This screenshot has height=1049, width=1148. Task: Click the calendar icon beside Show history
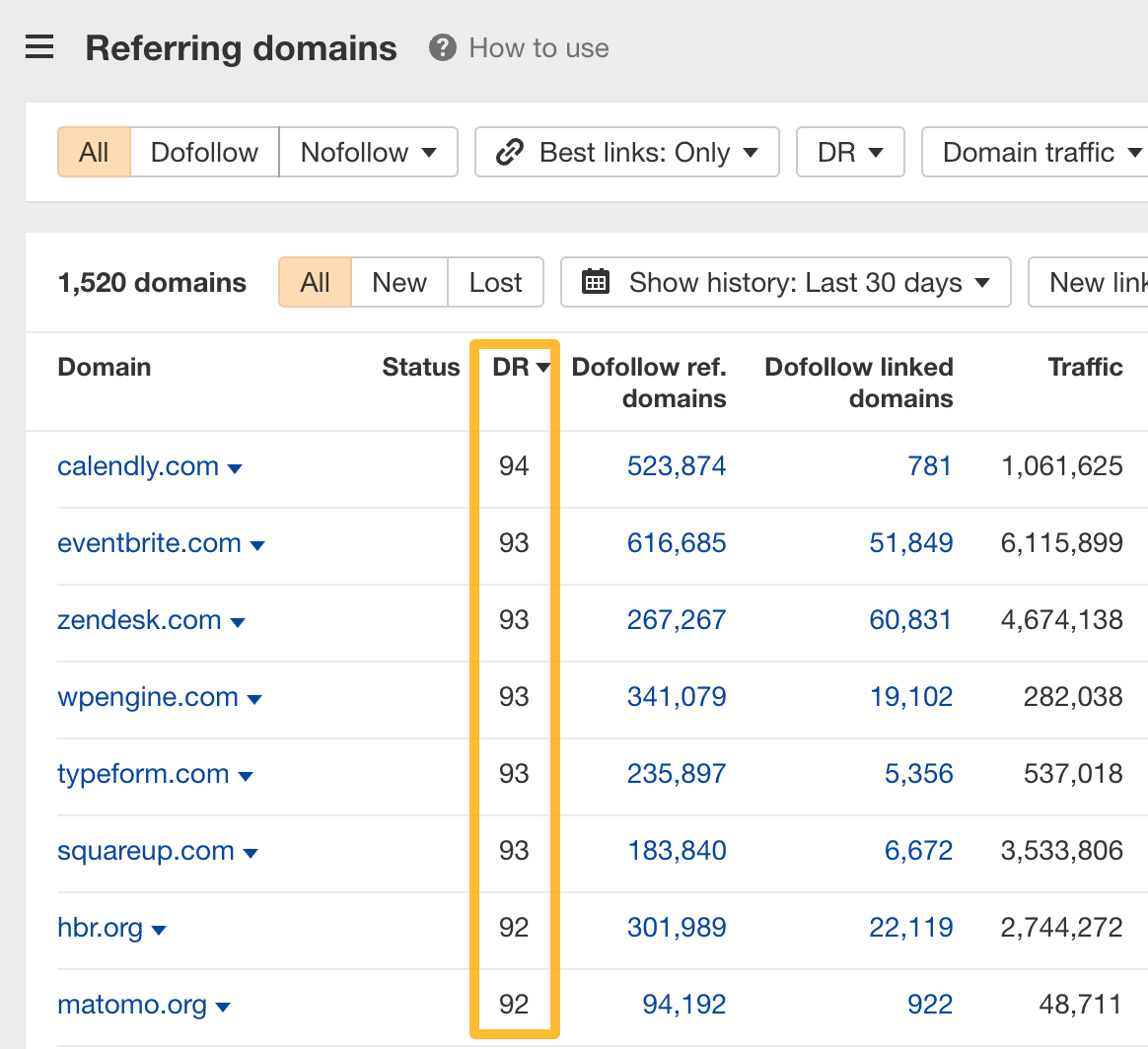597,282
